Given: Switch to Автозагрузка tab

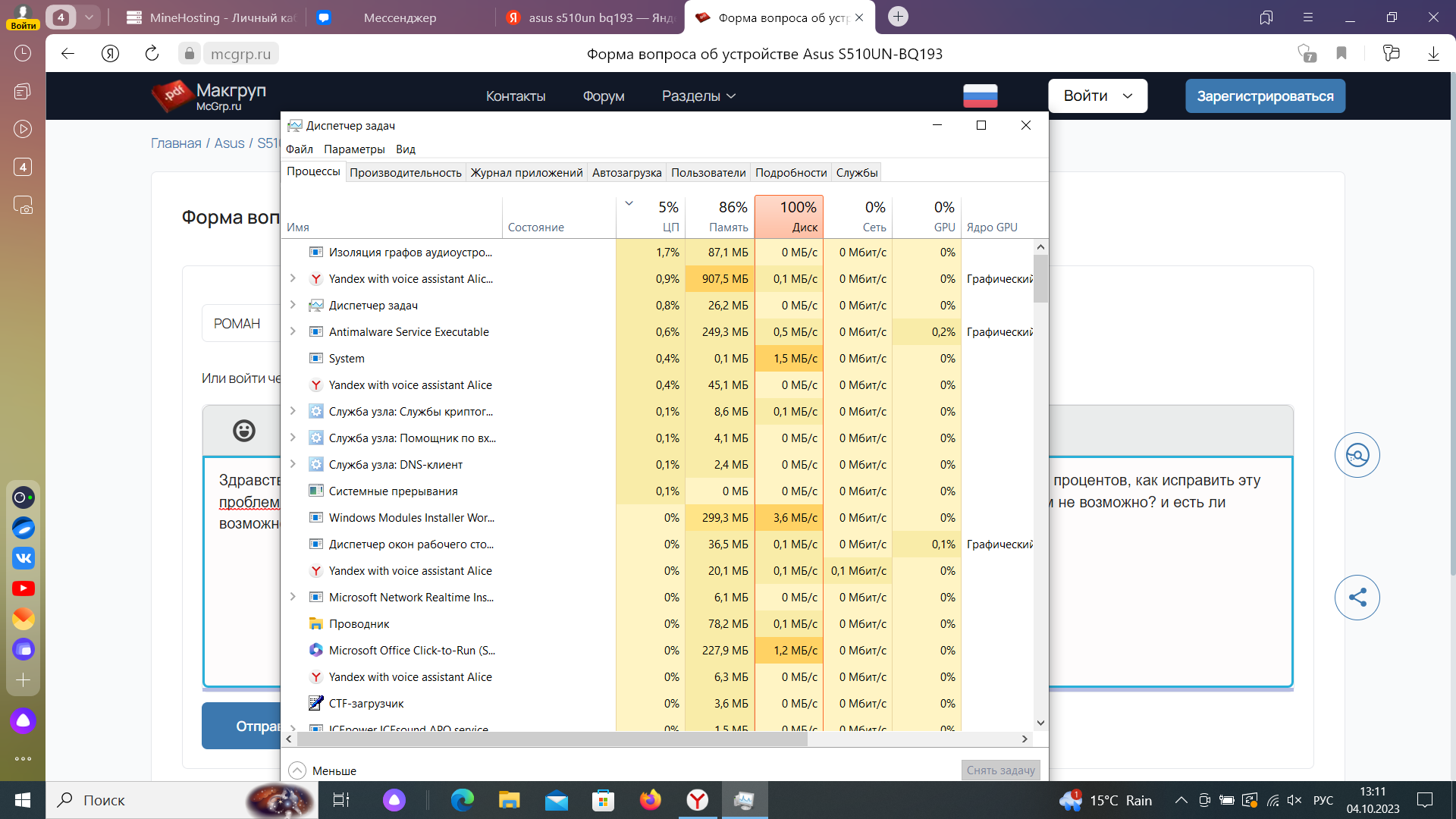Looking at the screenshot, I should [626, 172].
